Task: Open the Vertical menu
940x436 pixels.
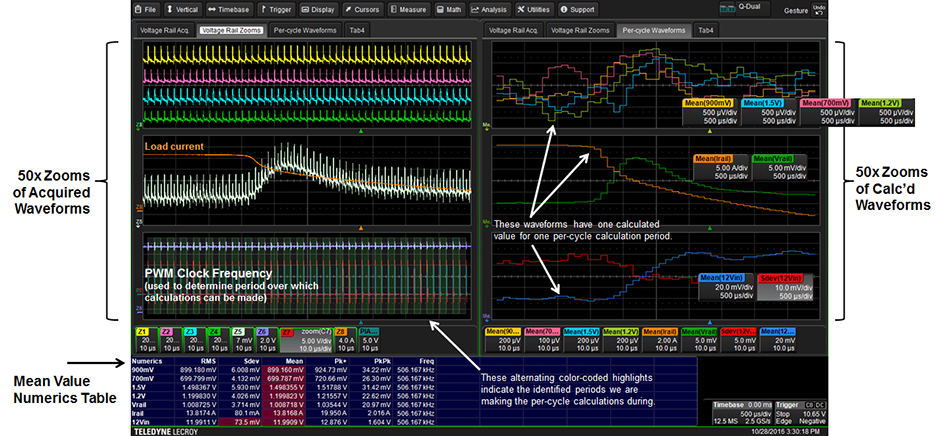Action: 182,9
